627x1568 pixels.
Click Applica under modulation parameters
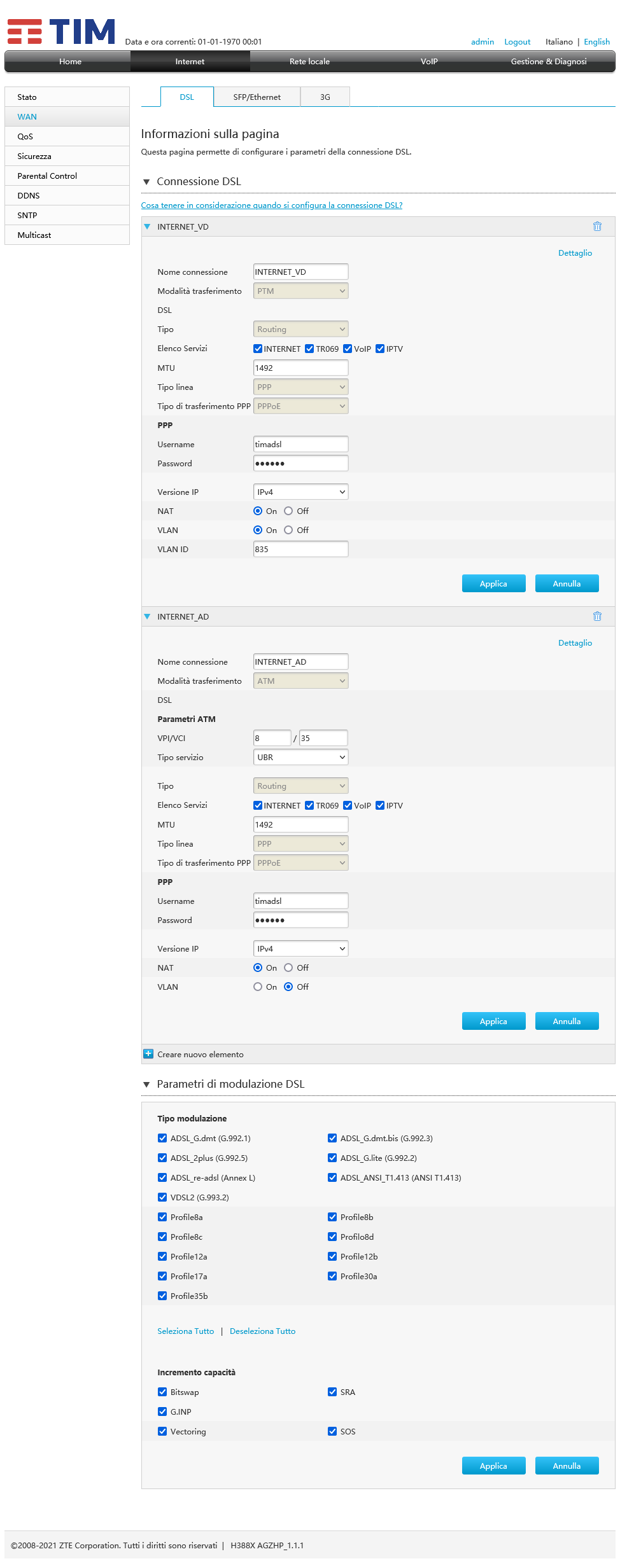point(493,1466)
